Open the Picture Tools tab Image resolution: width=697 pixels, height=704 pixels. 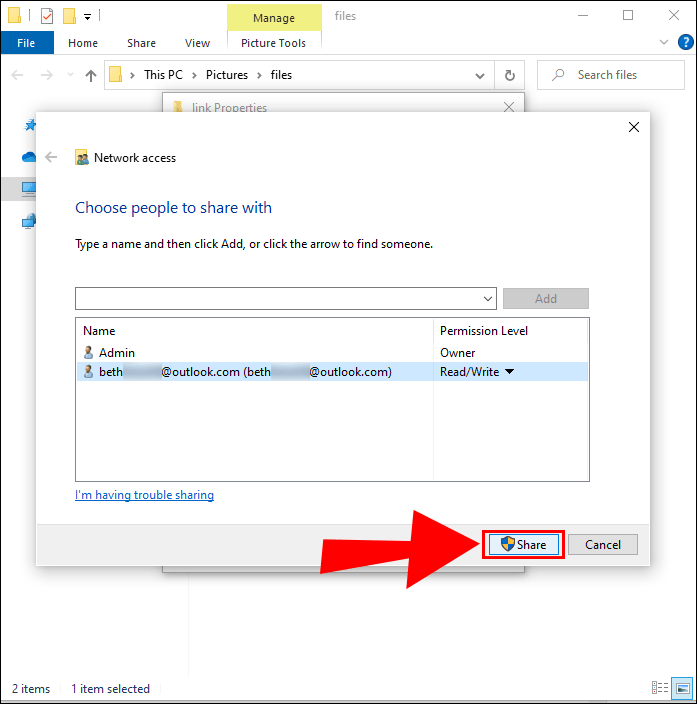(274, 43)
